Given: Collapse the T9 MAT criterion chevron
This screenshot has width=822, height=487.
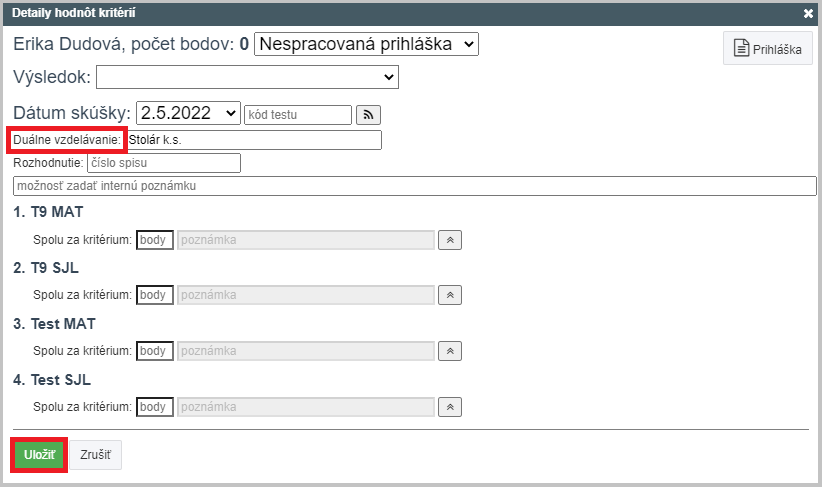Looking at the screenshot, I should 450,240.
